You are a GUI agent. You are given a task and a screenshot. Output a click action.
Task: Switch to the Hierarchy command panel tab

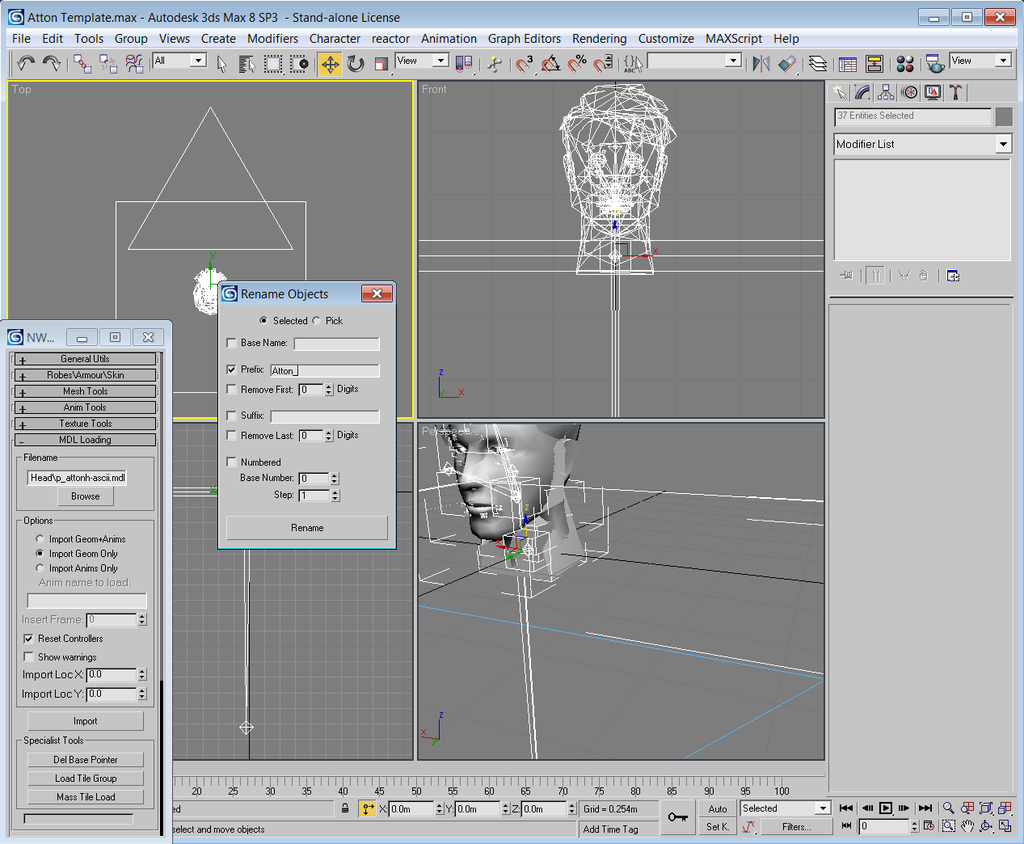[x=886, y=93]
